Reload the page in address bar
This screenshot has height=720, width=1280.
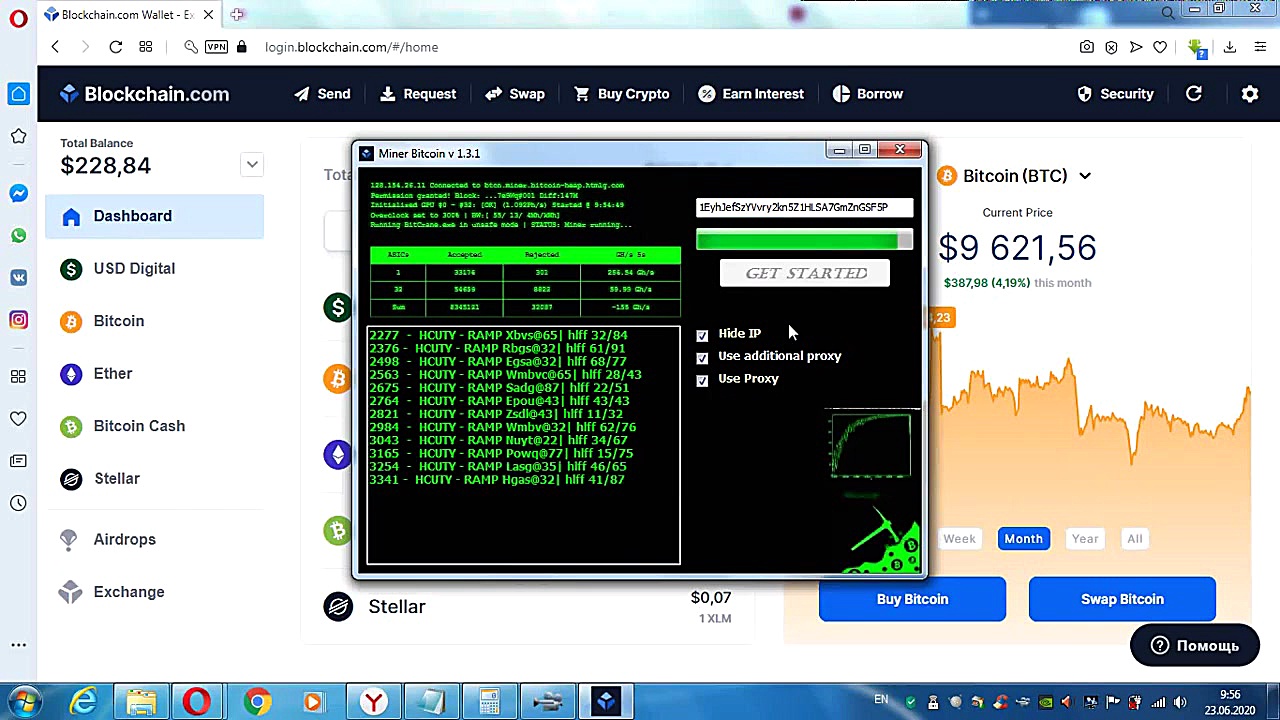pos(116,47)
